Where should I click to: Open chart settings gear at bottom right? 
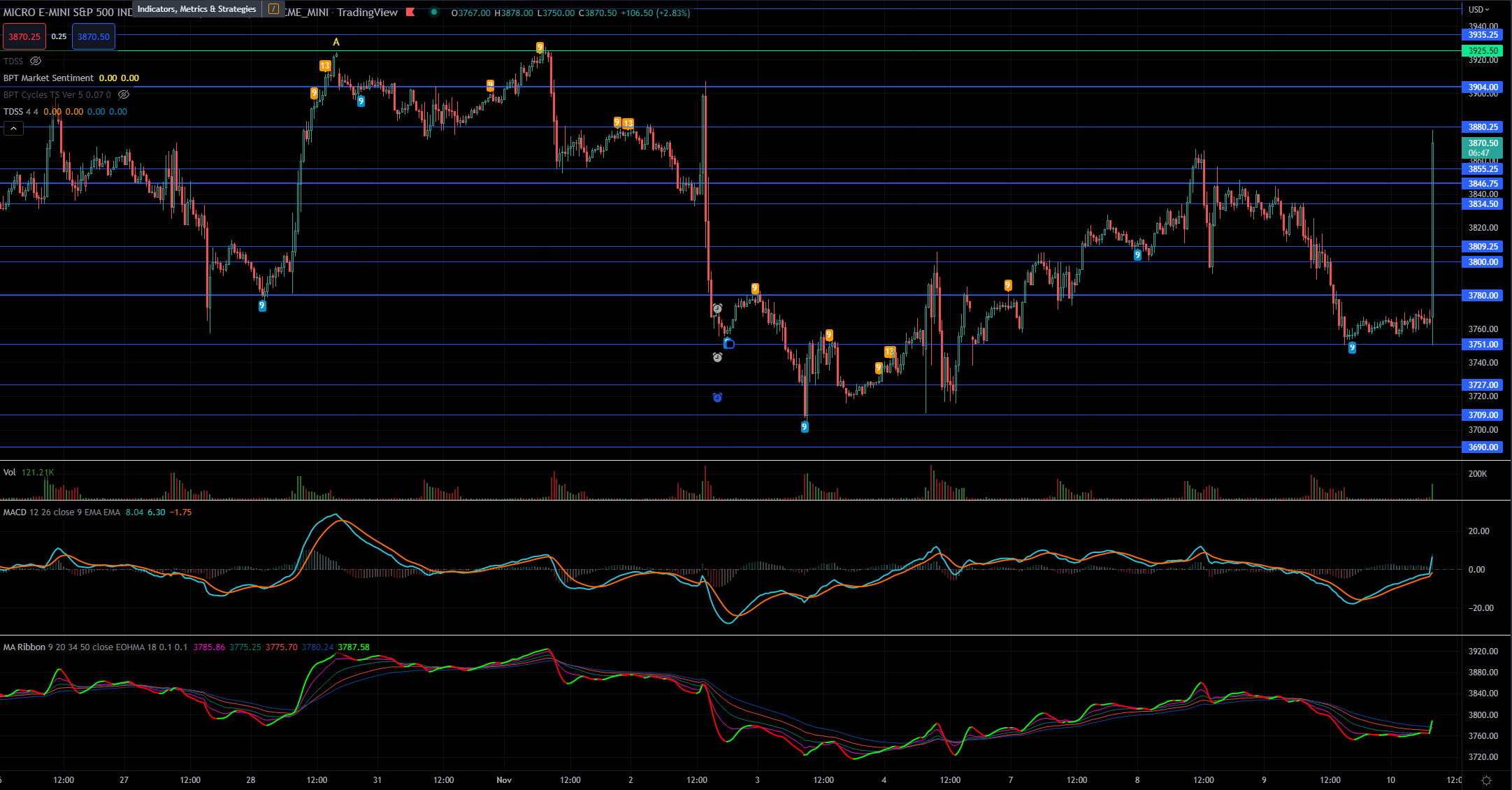point(1486,780)
